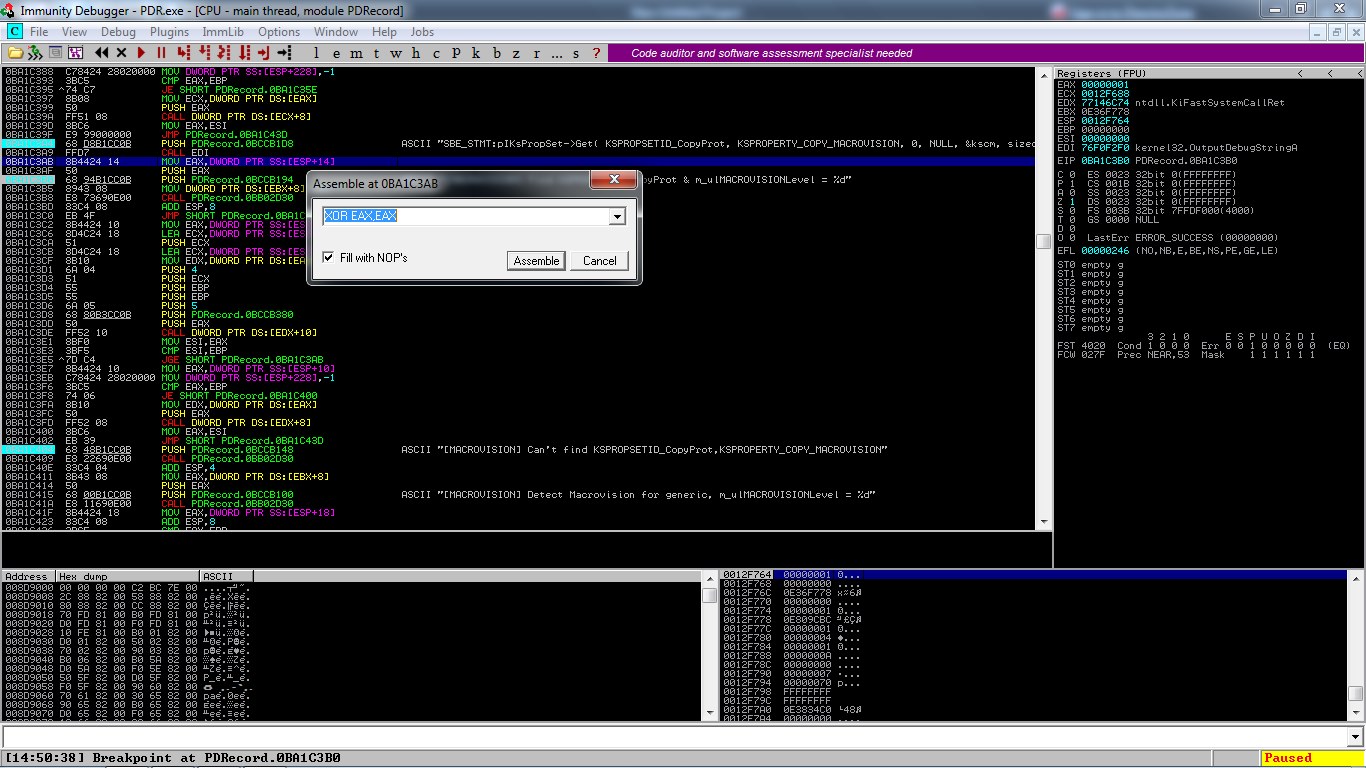Click the stack pane scrollbar thumb
The image size is (1366, 768).
1354,693
